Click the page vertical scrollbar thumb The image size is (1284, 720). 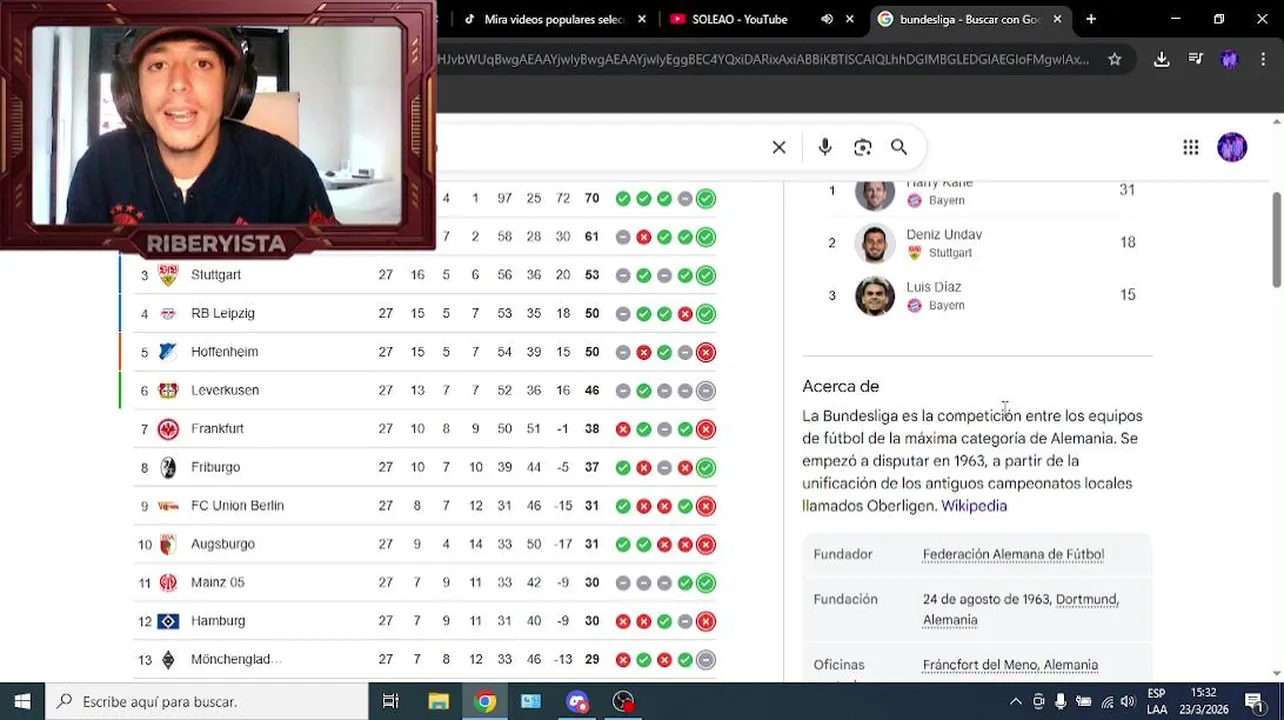(x=1277, y=238)
